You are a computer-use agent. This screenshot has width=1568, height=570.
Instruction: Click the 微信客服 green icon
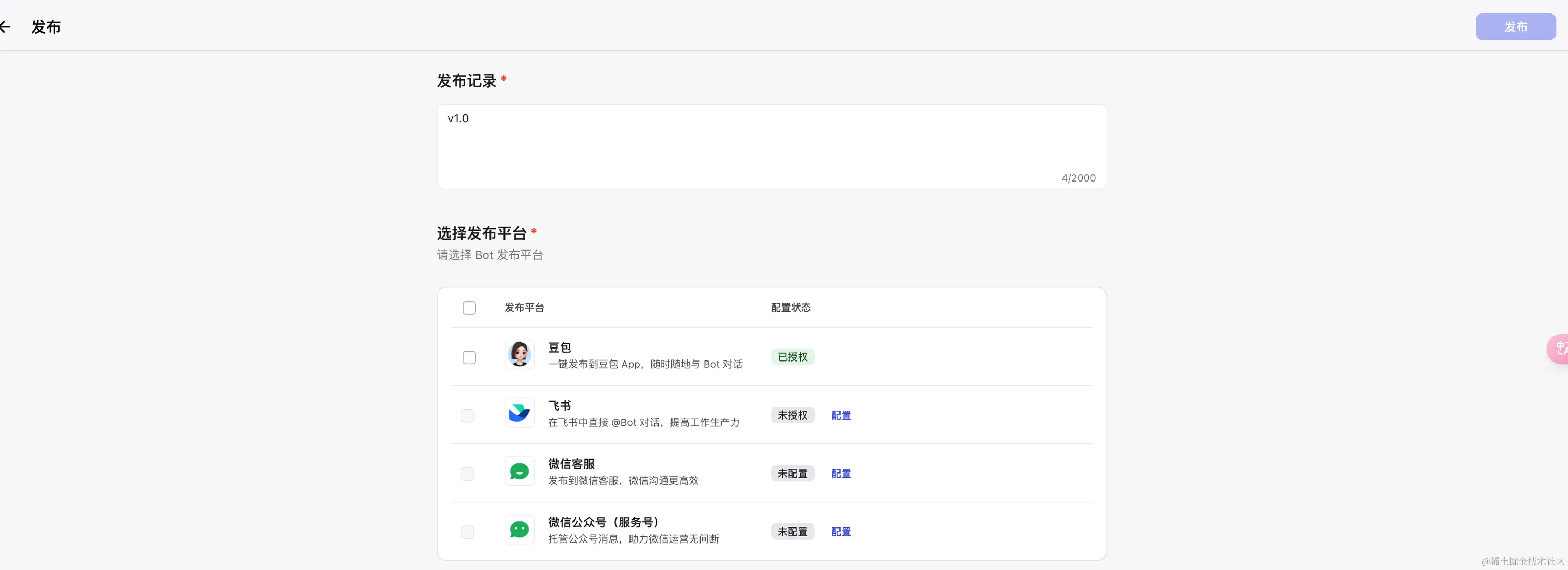(x=519, y=471)
